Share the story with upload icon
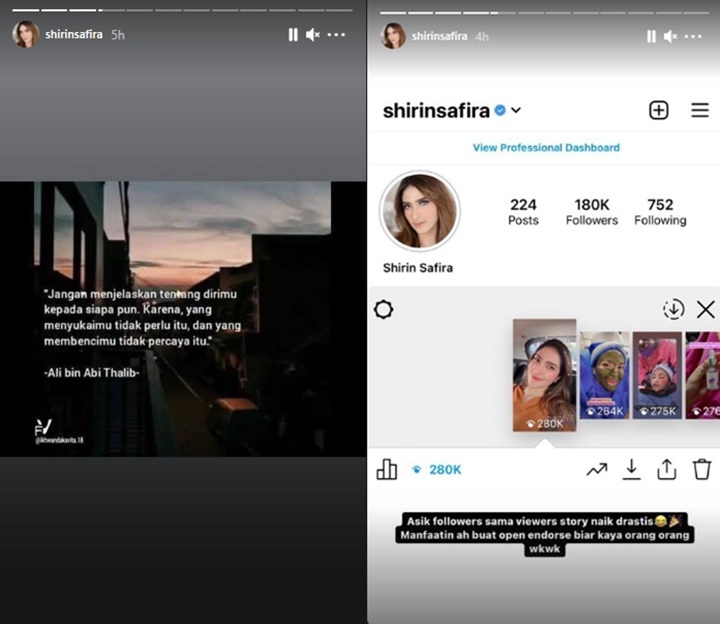The height and width of the screenshot is (624, 720). pyautogui.click(x=666, y=469)
